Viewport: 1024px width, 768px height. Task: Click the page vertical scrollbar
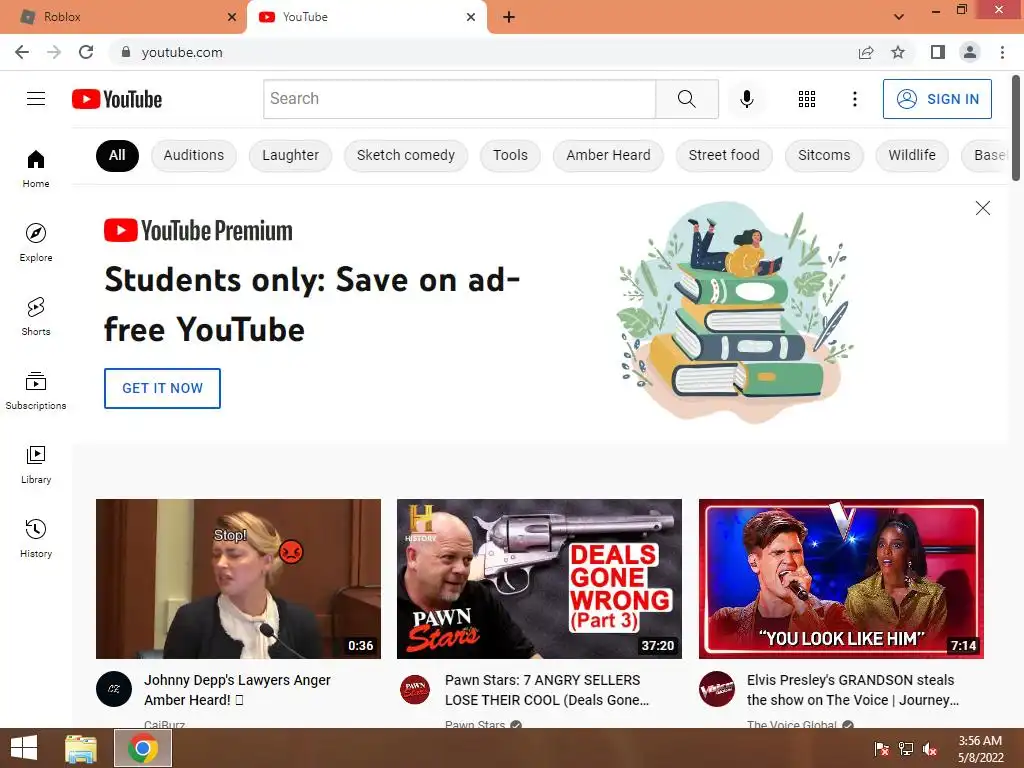point(1017,127)
